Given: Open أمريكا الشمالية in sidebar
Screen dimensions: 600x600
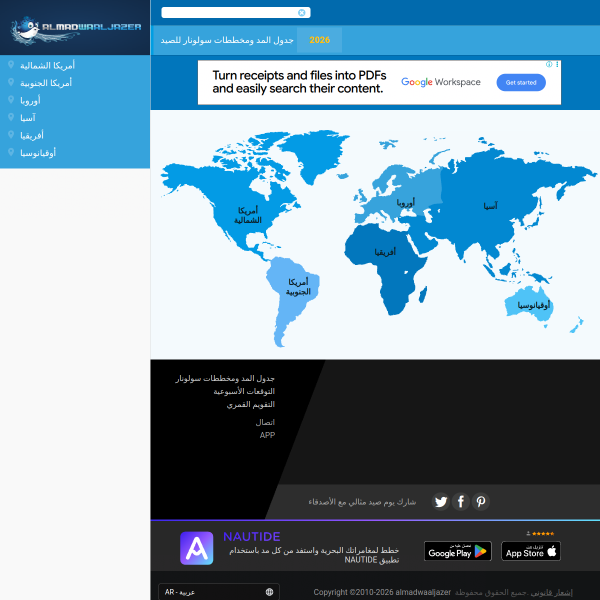Looking at the screenshot, I should (x=47, y=65).
